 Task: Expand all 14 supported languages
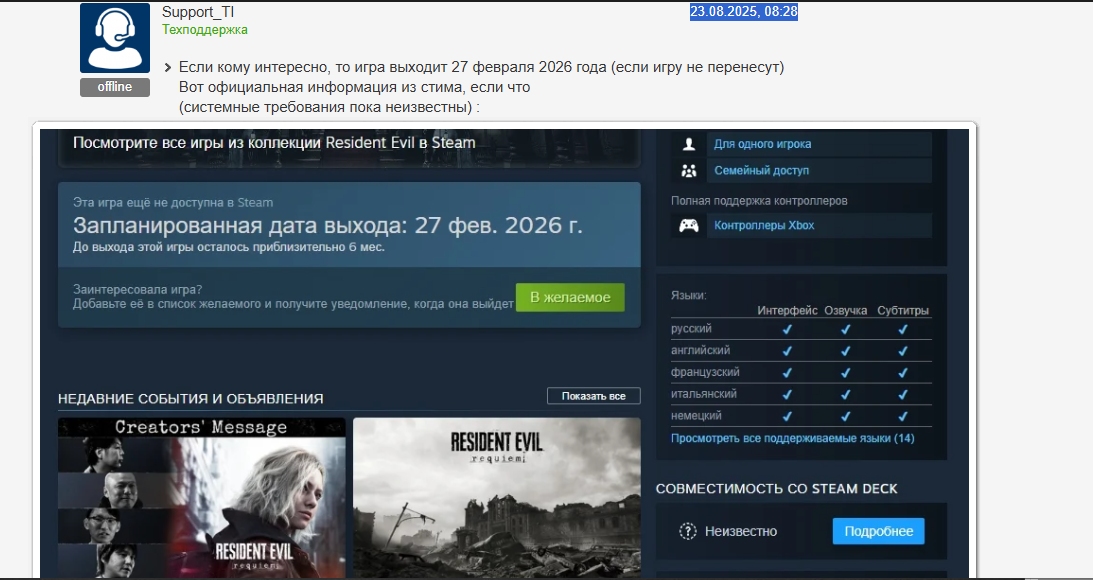point(792,438)
